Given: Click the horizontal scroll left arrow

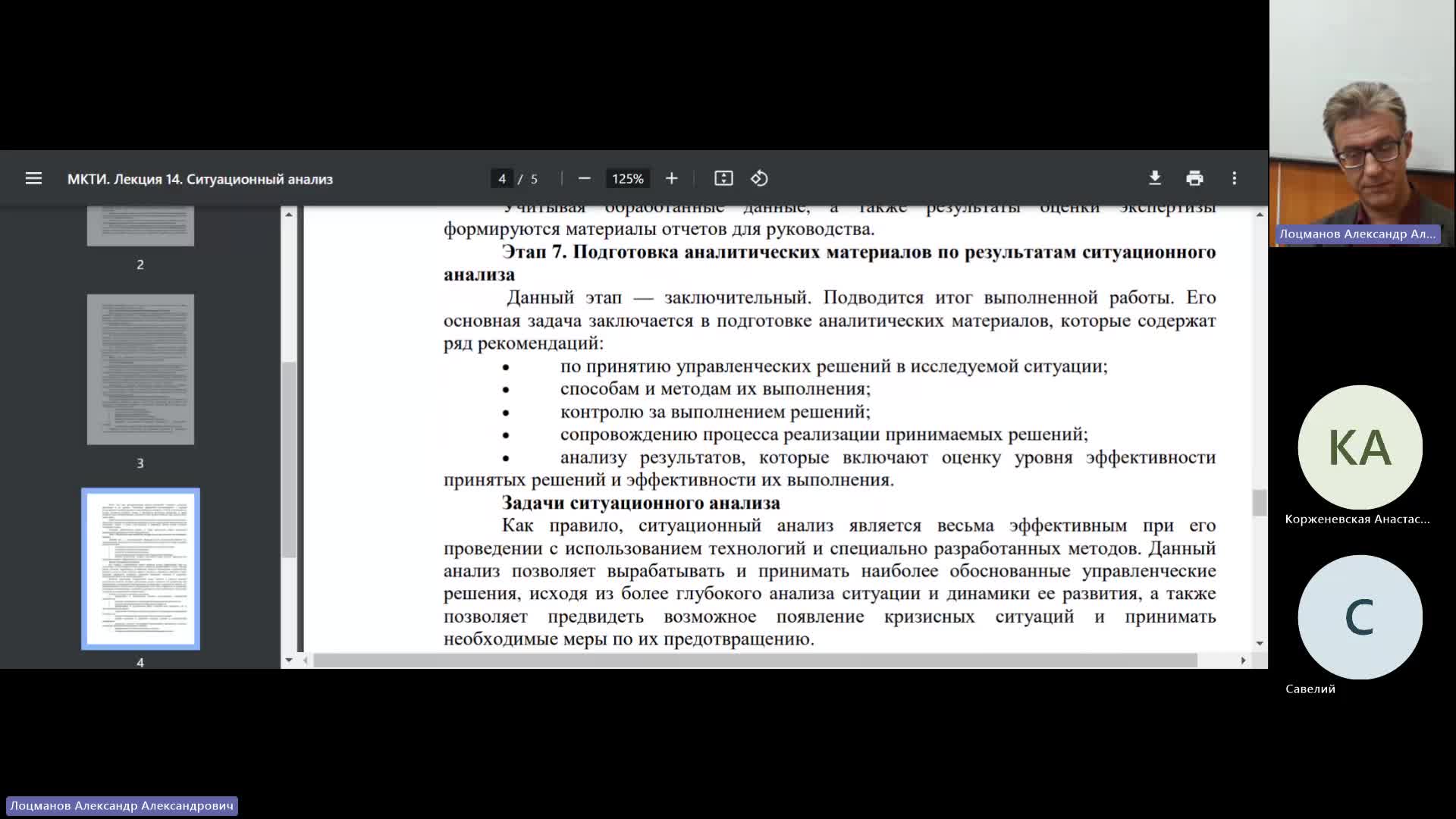Looking at the screenshot, I should click(306, 661).
